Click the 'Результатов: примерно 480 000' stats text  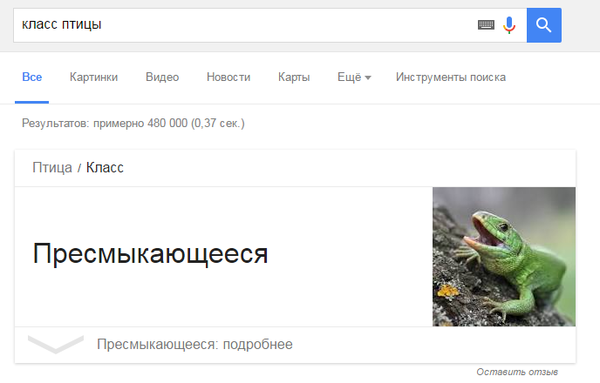133,123
